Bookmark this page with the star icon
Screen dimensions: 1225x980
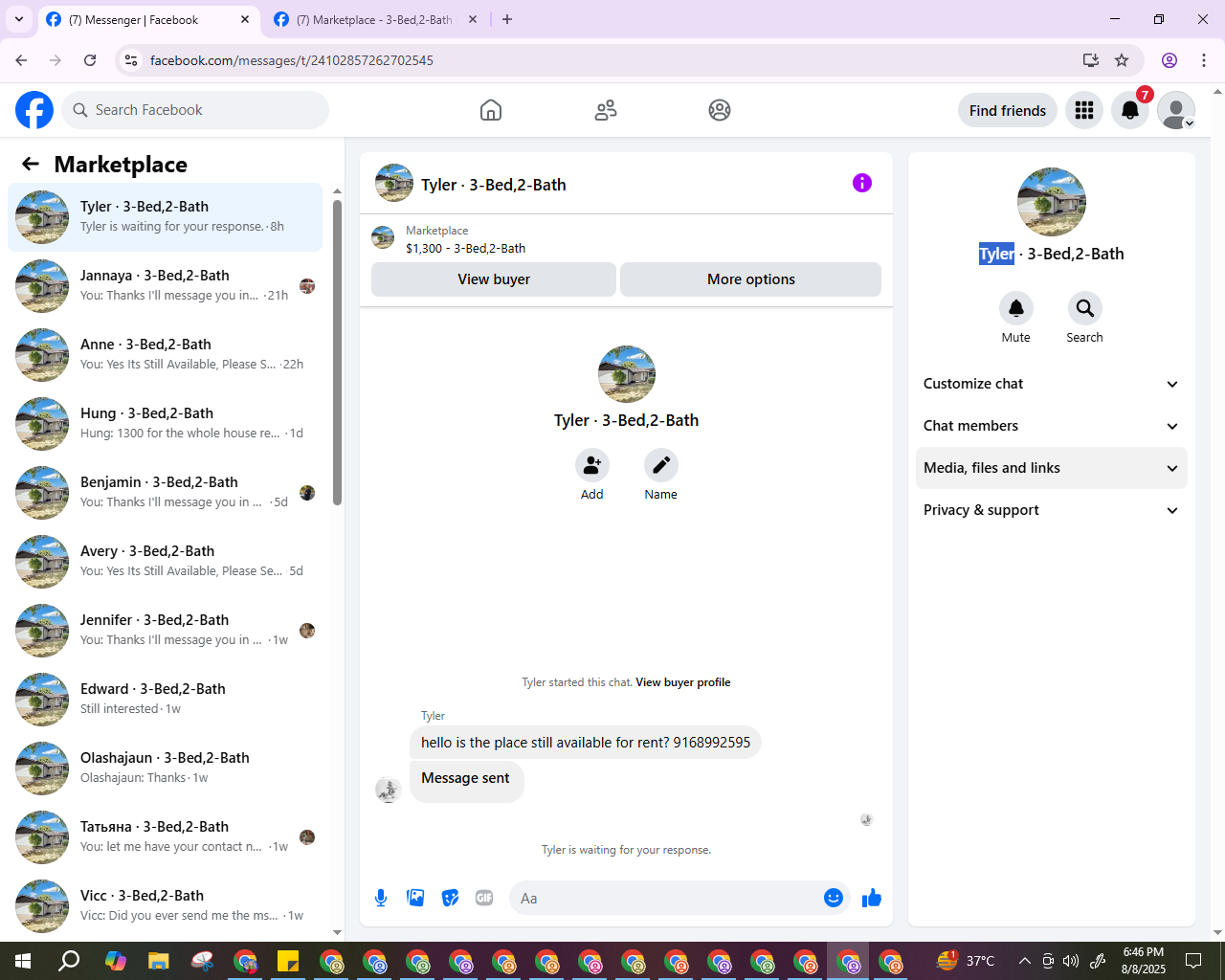[1122, 60]
